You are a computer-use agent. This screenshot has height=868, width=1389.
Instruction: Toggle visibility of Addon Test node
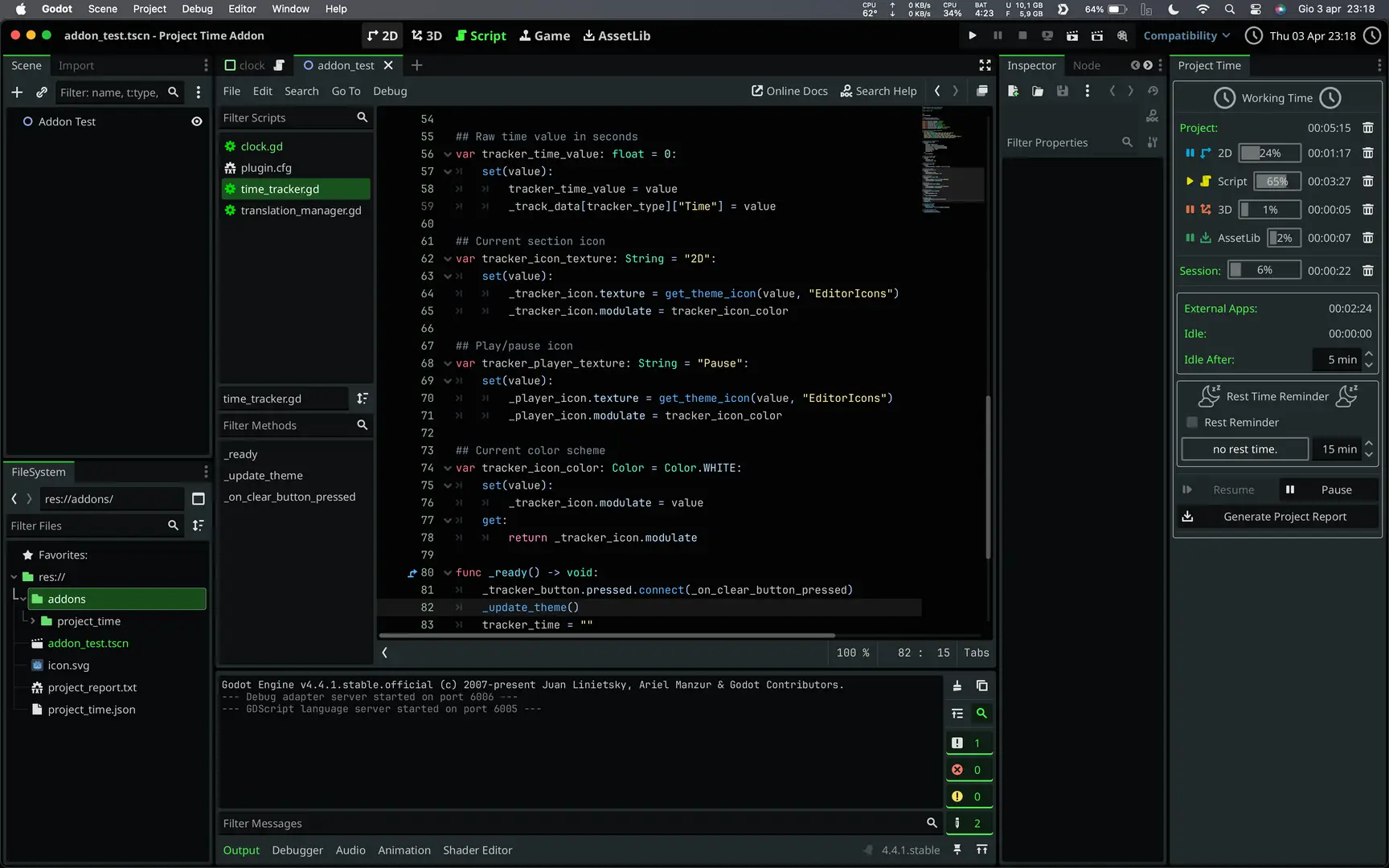(x=196, y=121)
